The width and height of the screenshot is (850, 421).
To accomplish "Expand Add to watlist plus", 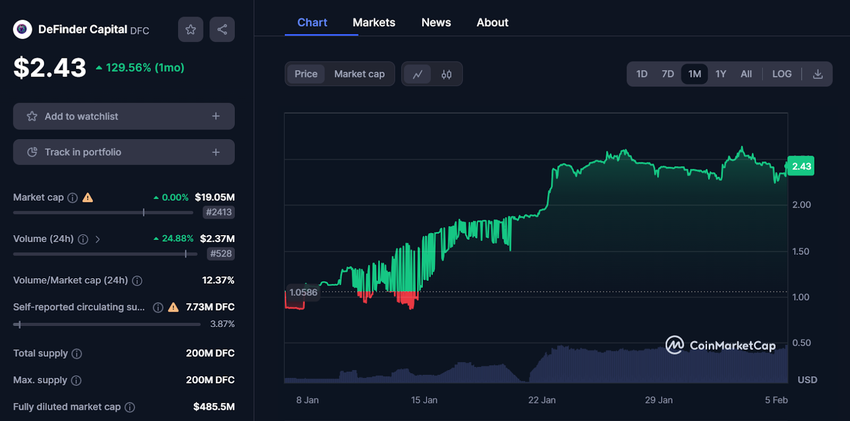I will tap(216, 117).
